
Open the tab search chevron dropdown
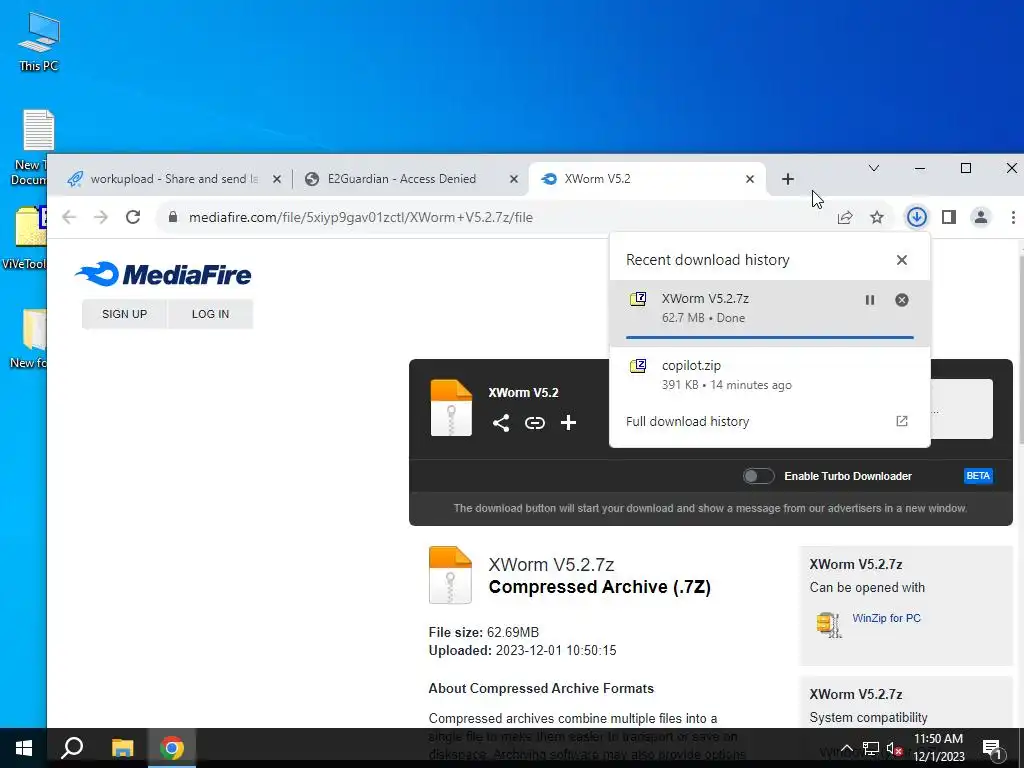pyautogui.click(x=874, y=168)
